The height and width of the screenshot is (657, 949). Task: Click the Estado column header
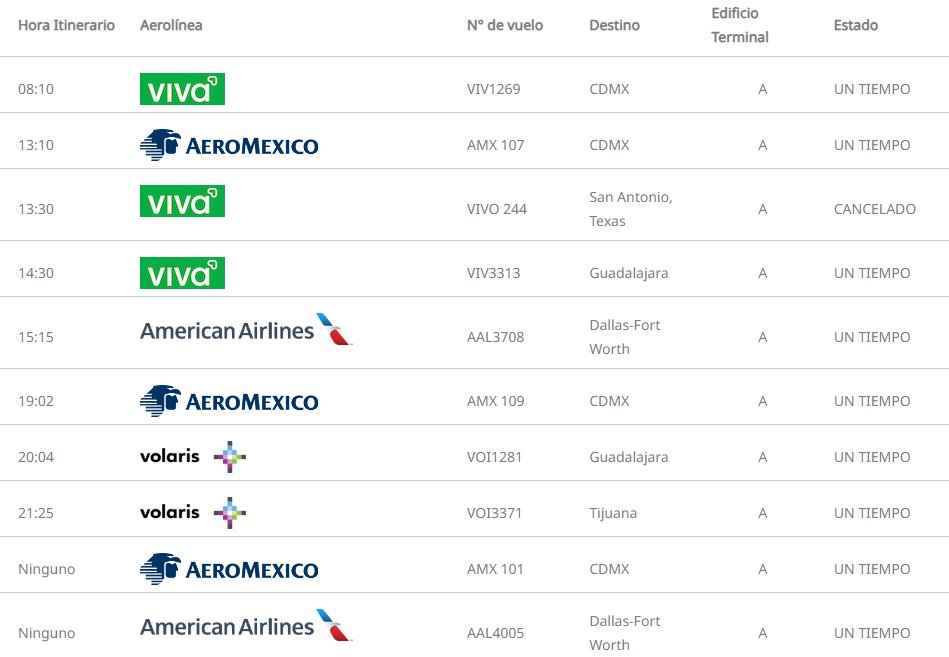(x=856, y=25)
